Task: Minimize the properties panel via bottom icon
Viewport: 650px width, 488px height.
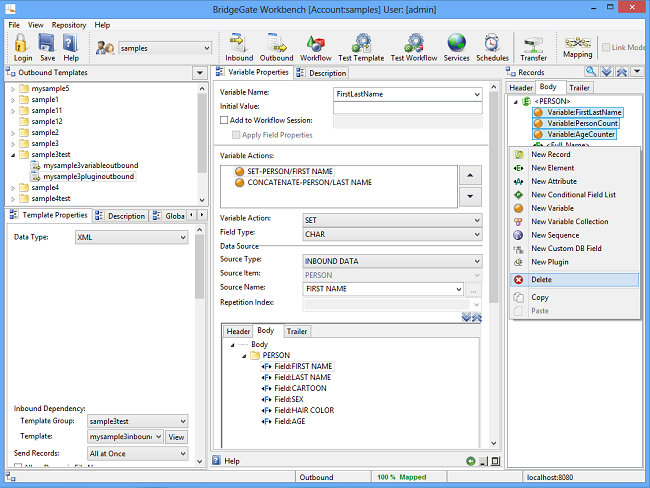Action: click(x=483, y=461)
